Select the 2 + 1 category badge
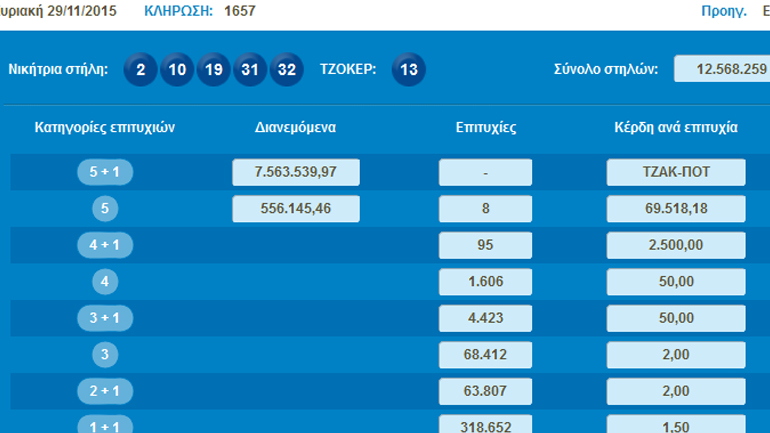770x433 pixels. point(105,390)
